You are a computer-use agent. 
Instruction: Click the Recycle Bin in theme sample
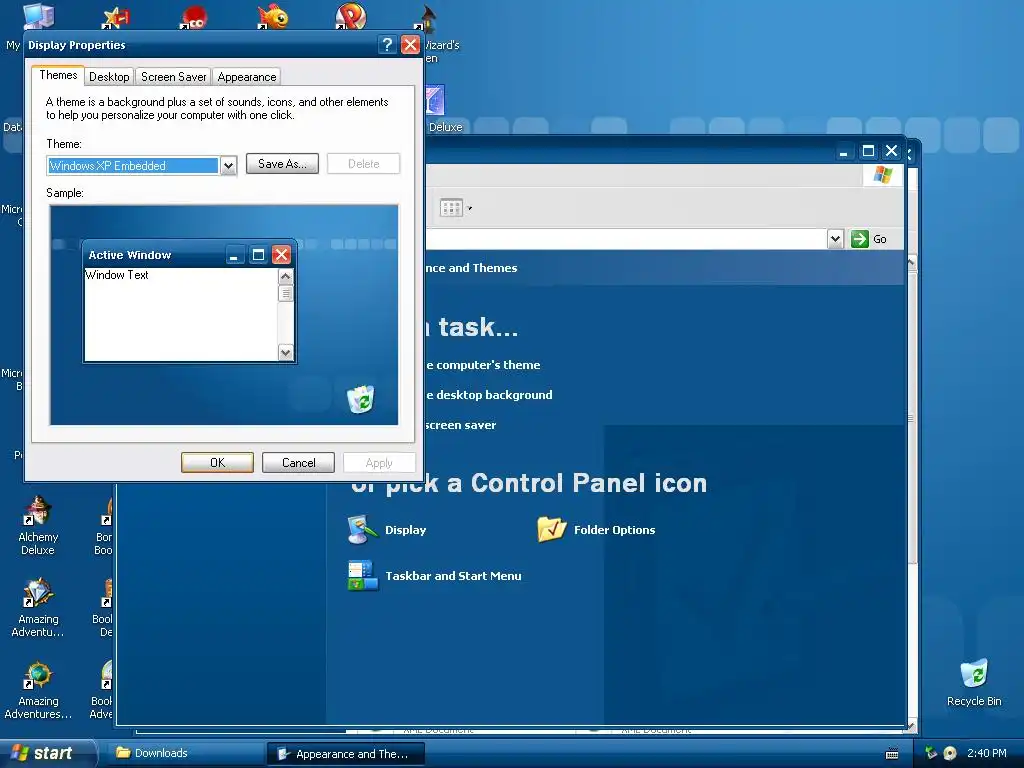coord(360,399)
